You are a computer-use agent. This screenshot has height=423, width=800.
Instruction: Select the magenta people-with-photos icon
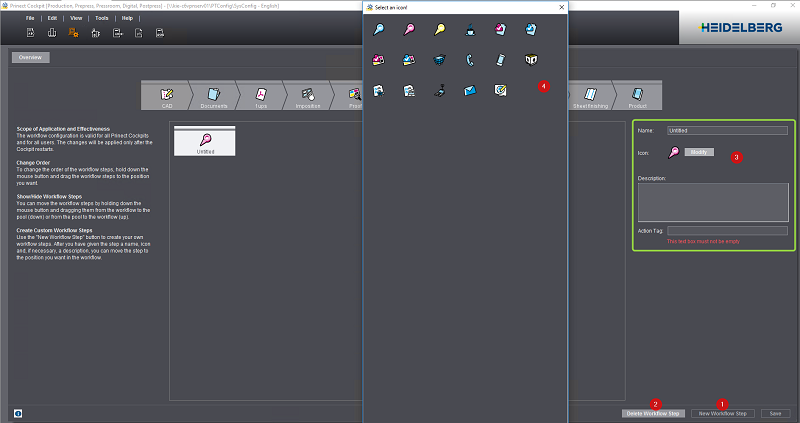click(379, 60)
